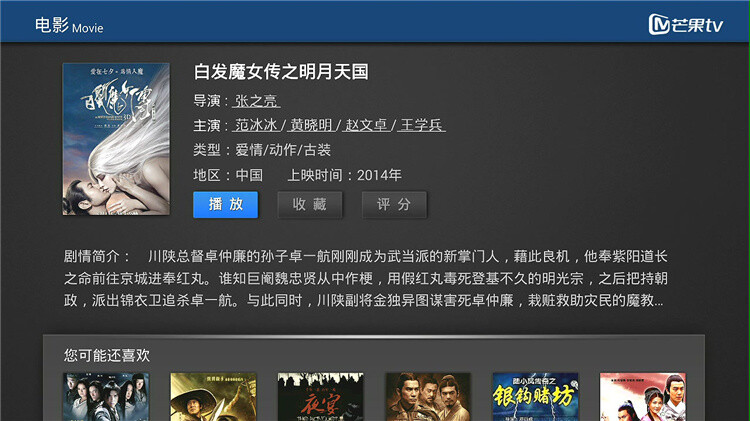Open actor link 范冰冰
The image size is (750, 421).
tap(256, 125)
